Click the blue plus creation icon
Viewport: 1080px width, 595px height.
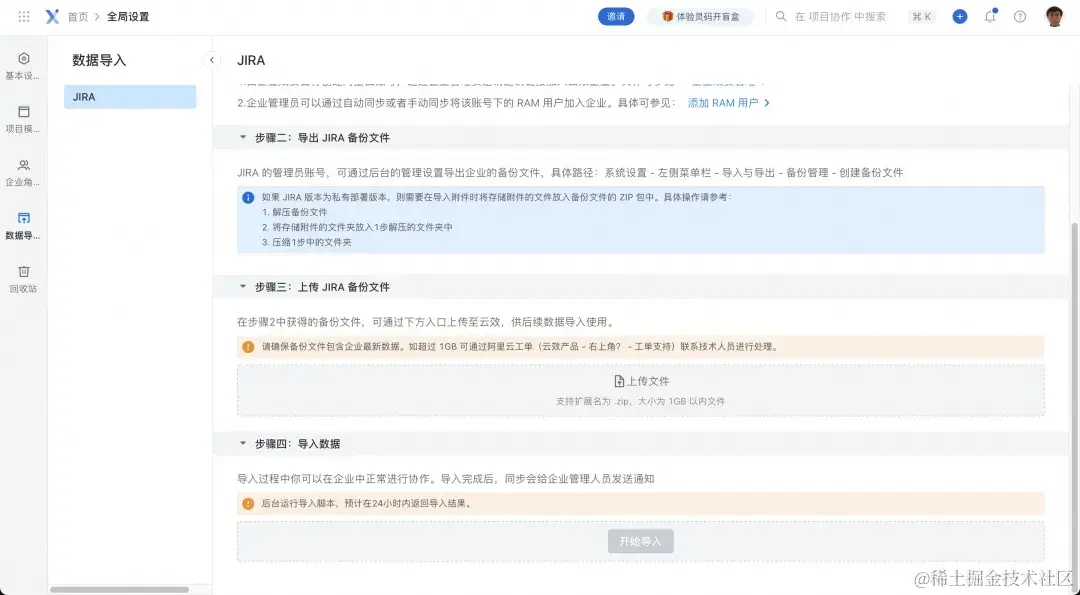[x=960, y=16]
